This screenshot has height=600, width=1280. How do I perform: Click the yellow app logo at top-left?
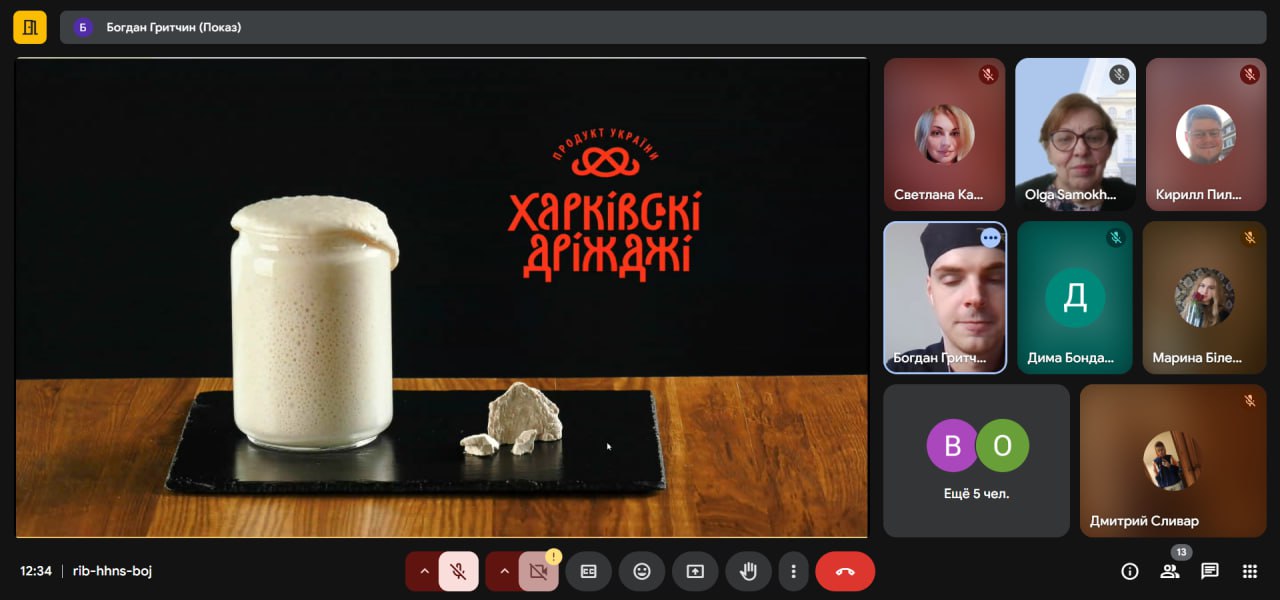30,27
